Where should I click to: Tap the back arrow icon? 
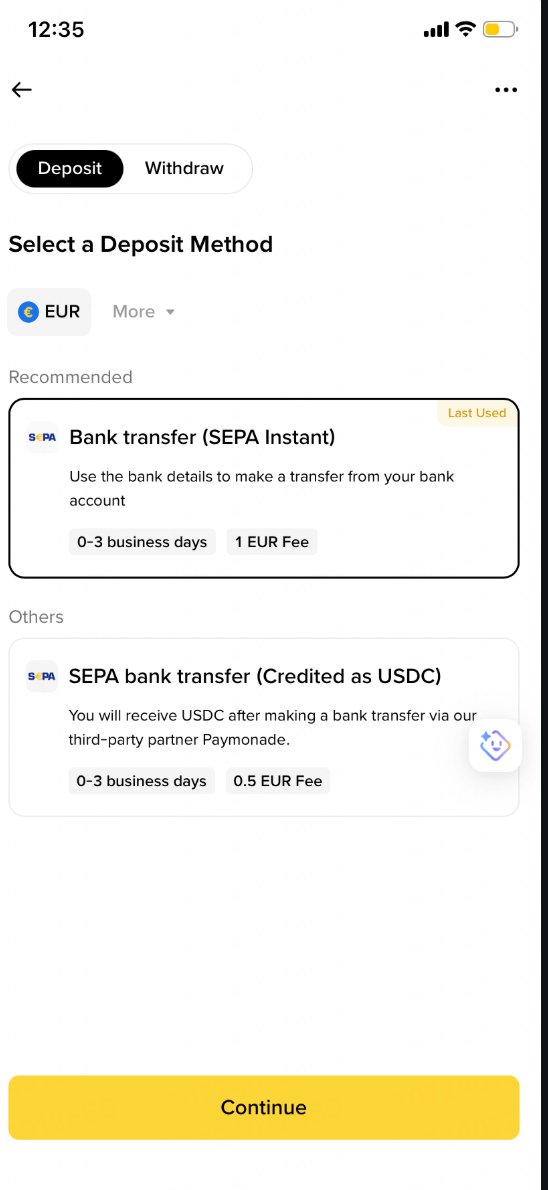tap(21, 90)
